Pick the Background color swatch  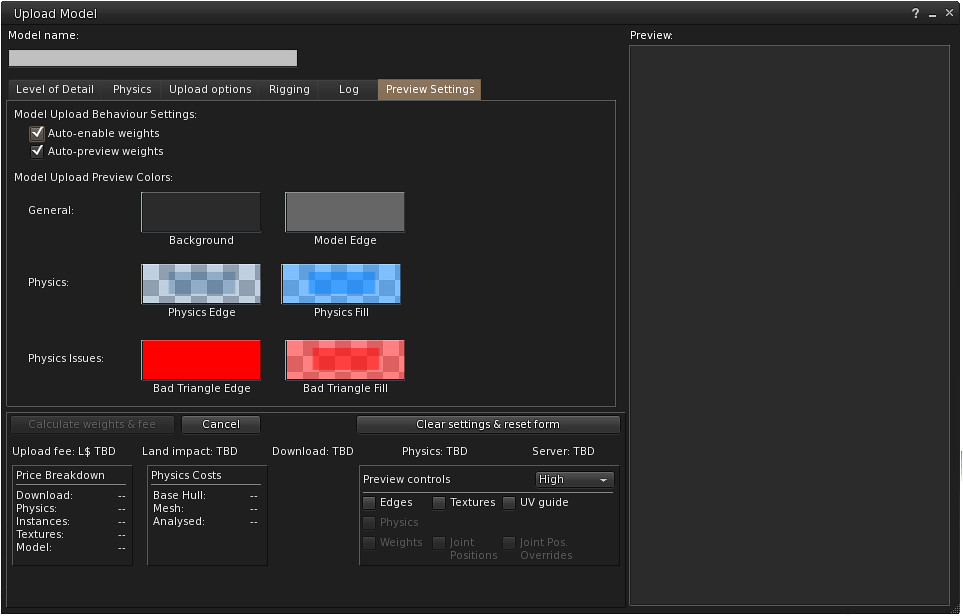tap(201, 212)
